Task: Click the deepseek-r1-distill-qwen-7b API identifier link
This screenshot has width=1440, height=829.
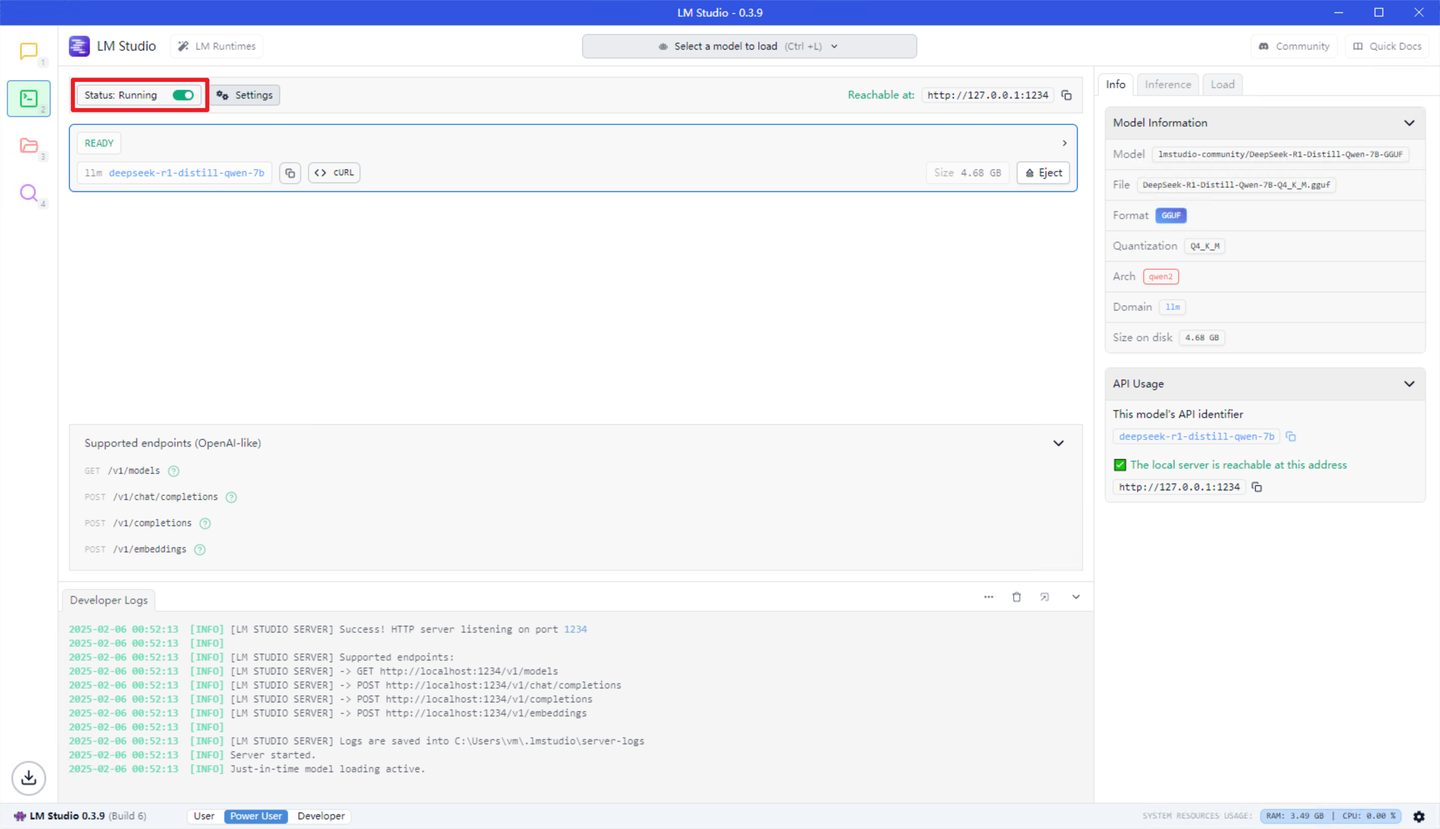Action: [x=1197, y=436]
